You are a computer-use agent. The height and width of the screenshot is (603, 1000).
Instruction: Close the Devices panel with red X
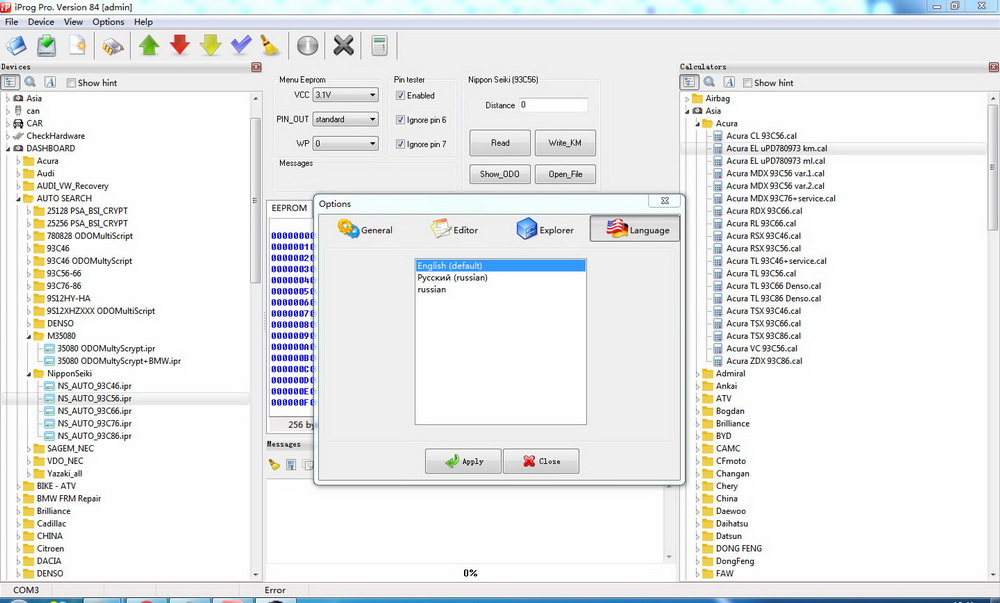click(x=256, y=67)
